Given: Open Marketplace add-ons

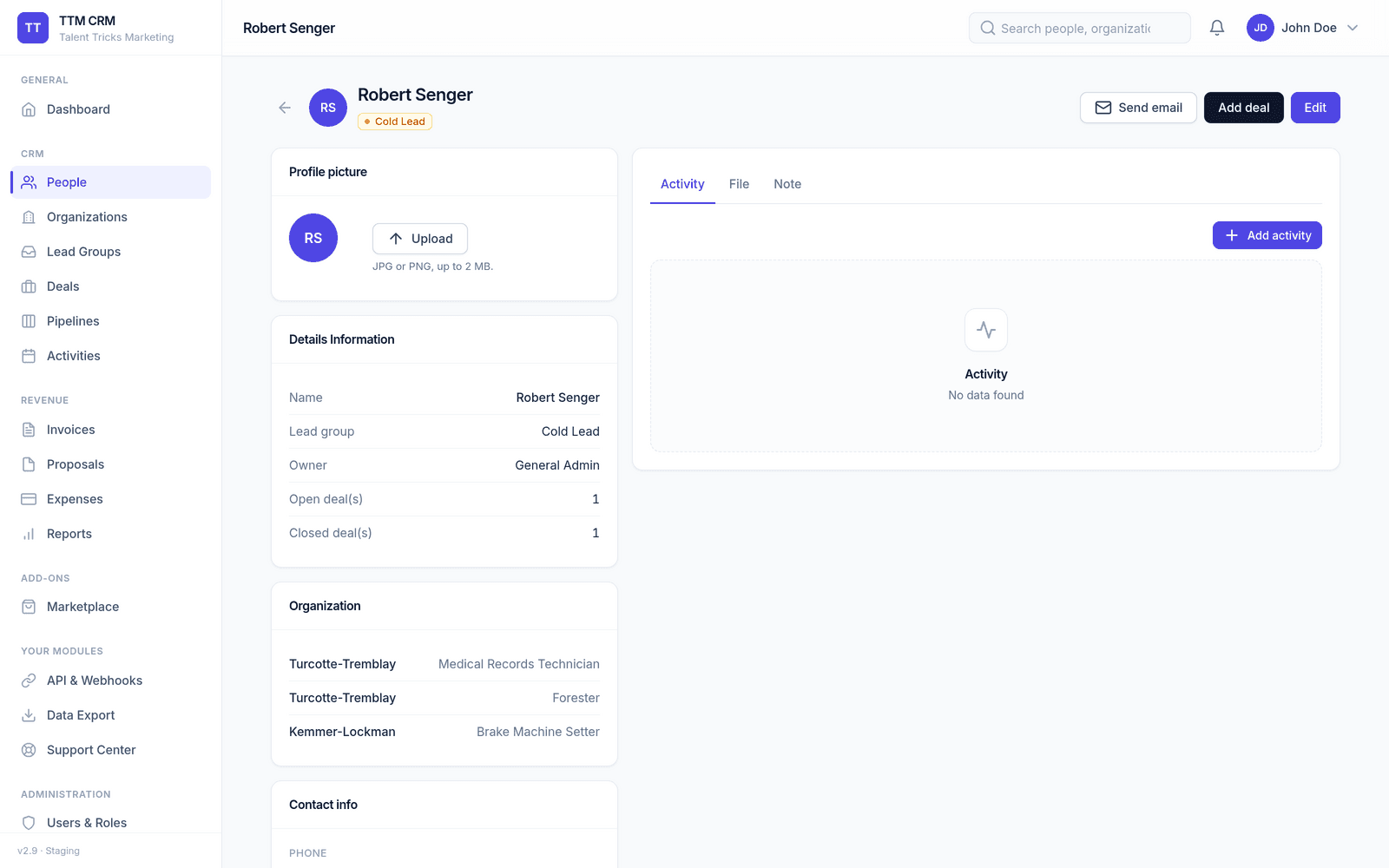Looking at the screenshot, I should coord(111,607).
